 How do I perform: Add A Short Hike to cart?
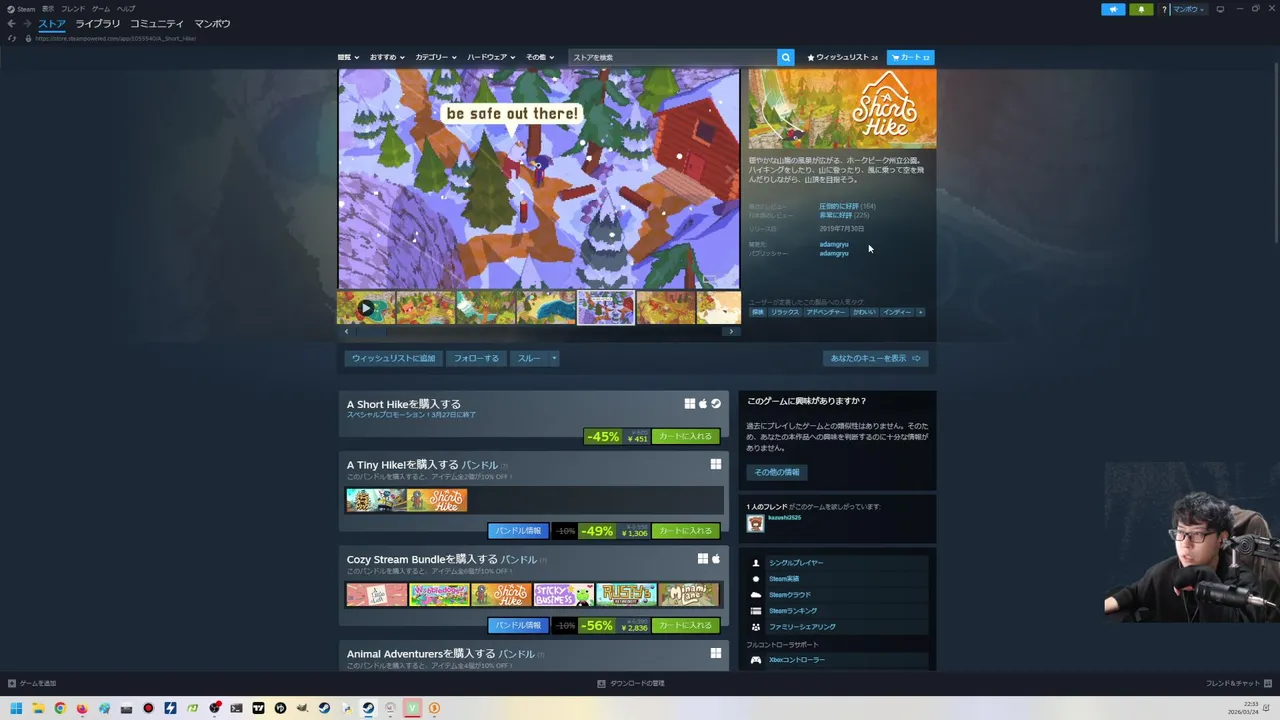[686, 436]
